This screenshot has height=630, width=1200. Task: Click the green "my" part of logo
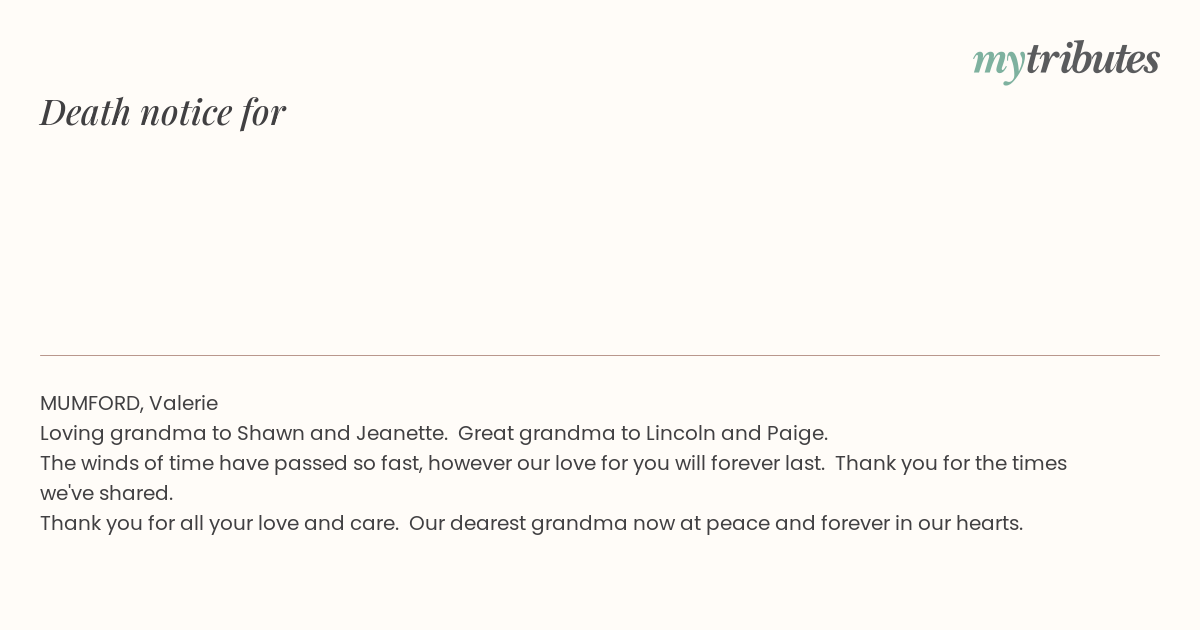[999, 63]
